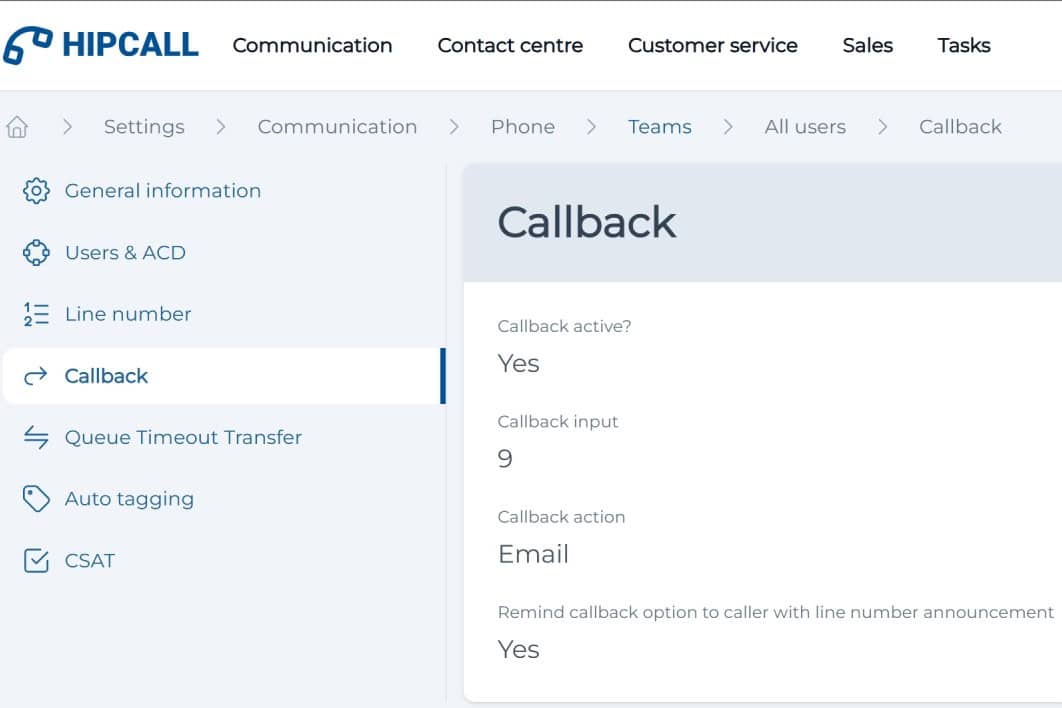Click the Queue Timeout Transfer arrows icon
Screen dimensions: 1062x708
click(36, 437)
